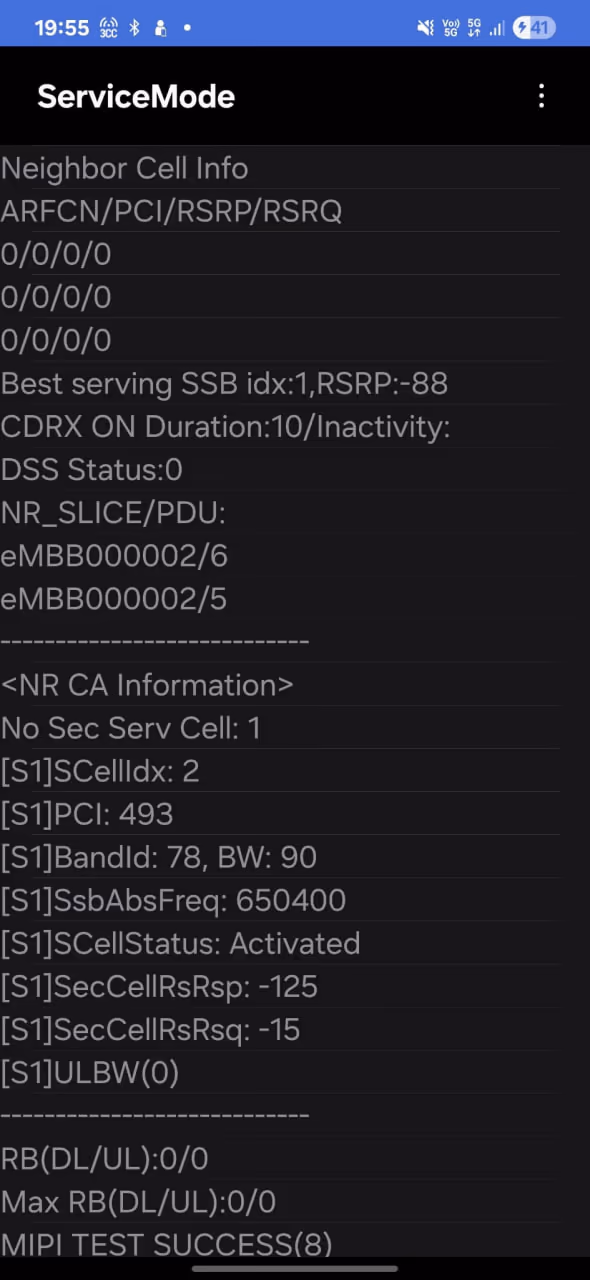This screenshot has height=1280, width=590.
Task: Tap the [S1]SCellStatus: Activated row
Action: pyautogui.click(x=280, y=943)
